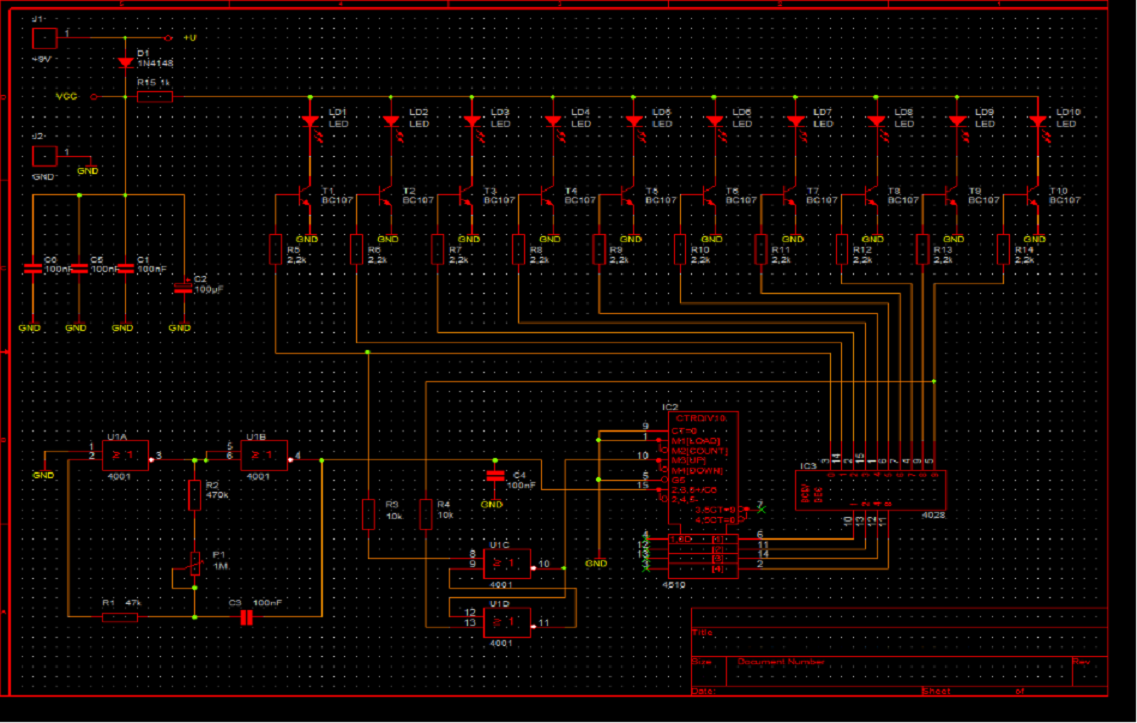The width and height of the screenshot is (1137, 723).
Task: Click the VCC net label terminal
Action: click(x=94, y=96)
